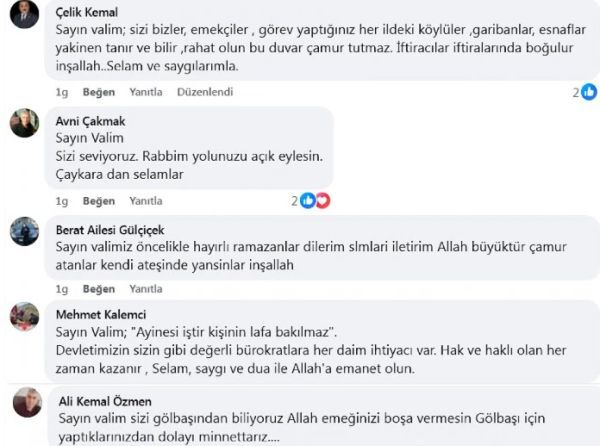Toggle Beğen on Berat Ailesi Gülçiçek's comment
The height and width of the screenshot is (446, 600).
[x=99, y=289]
